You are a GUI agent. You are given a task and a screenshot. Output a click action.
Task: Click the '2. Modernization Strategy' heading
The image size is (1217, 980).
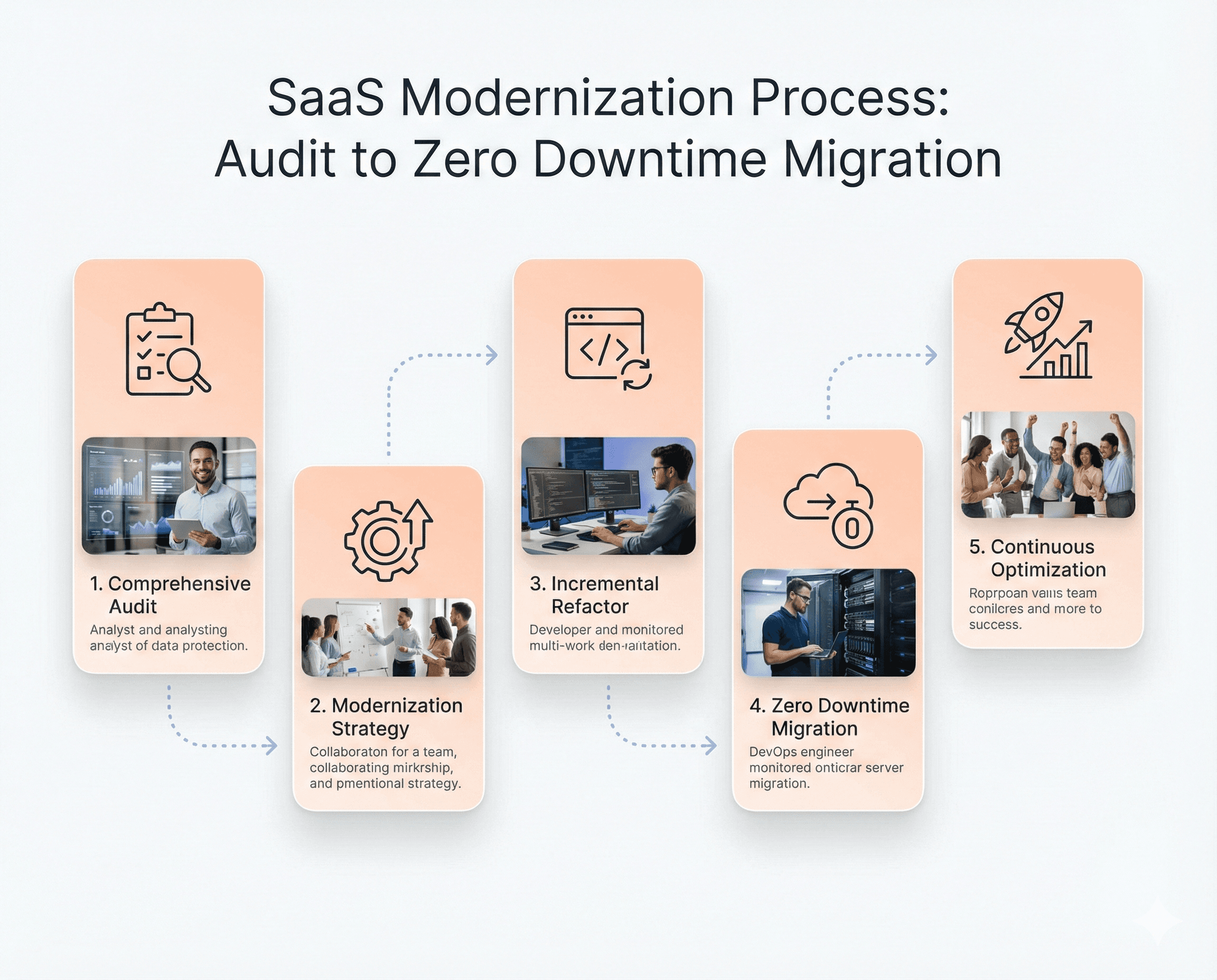tap(386, 717)
